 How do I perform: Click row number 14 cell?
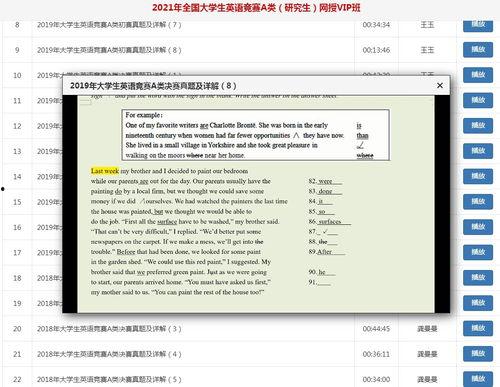click(17, 177)
